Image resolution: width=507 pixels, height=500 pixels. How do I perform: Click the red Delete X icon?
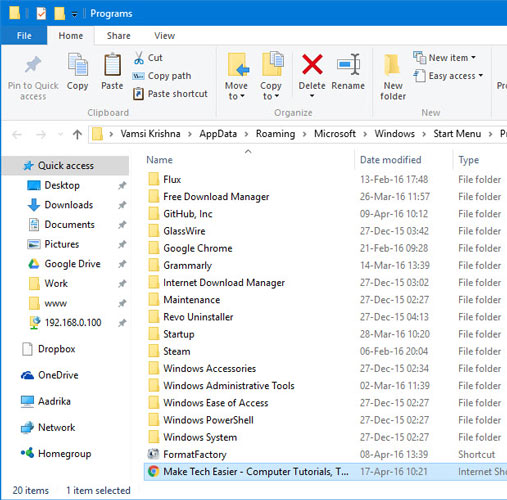[312, 64]
